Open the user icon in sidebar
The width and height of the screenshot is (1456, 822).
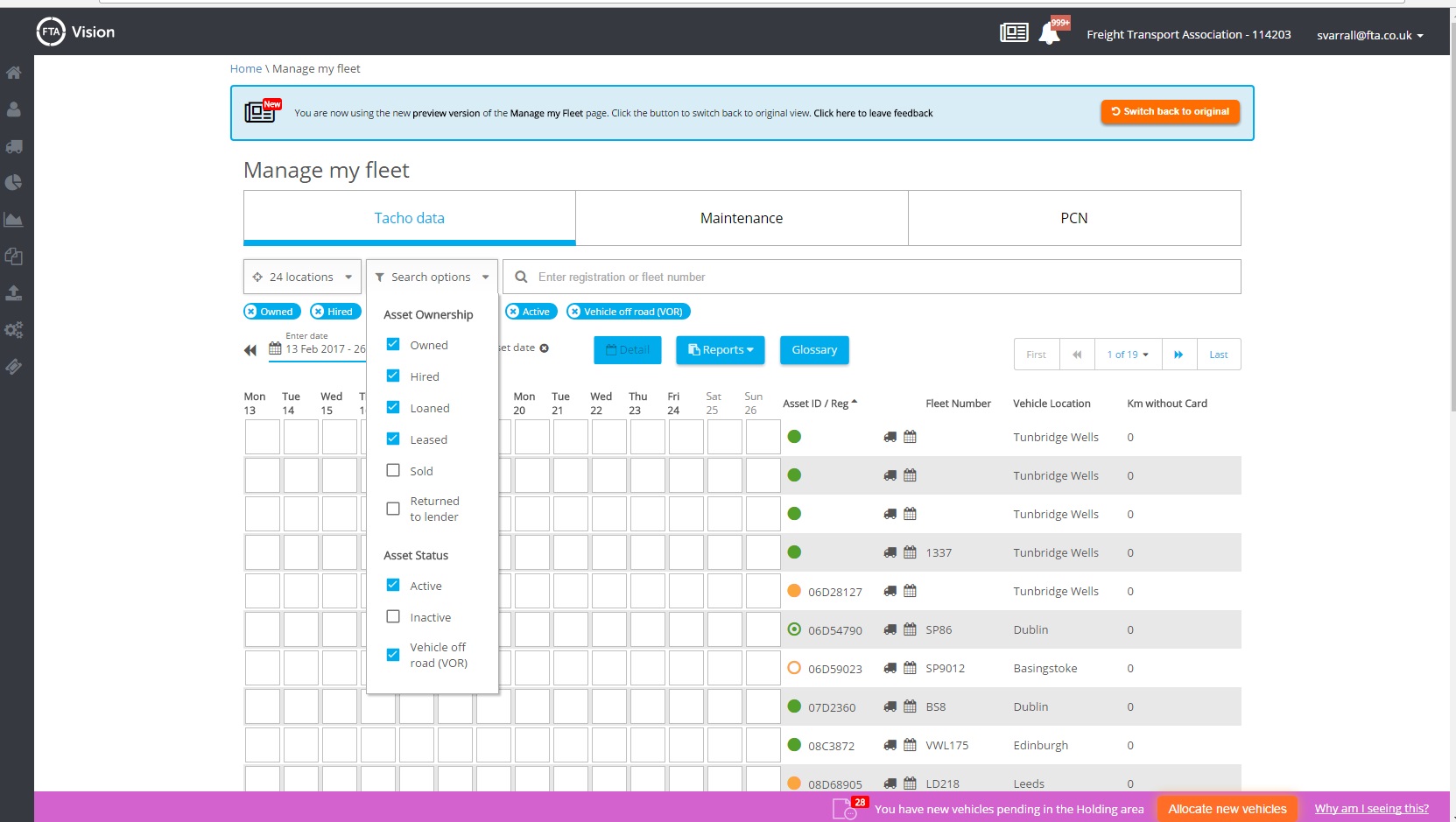click(14, 109)
